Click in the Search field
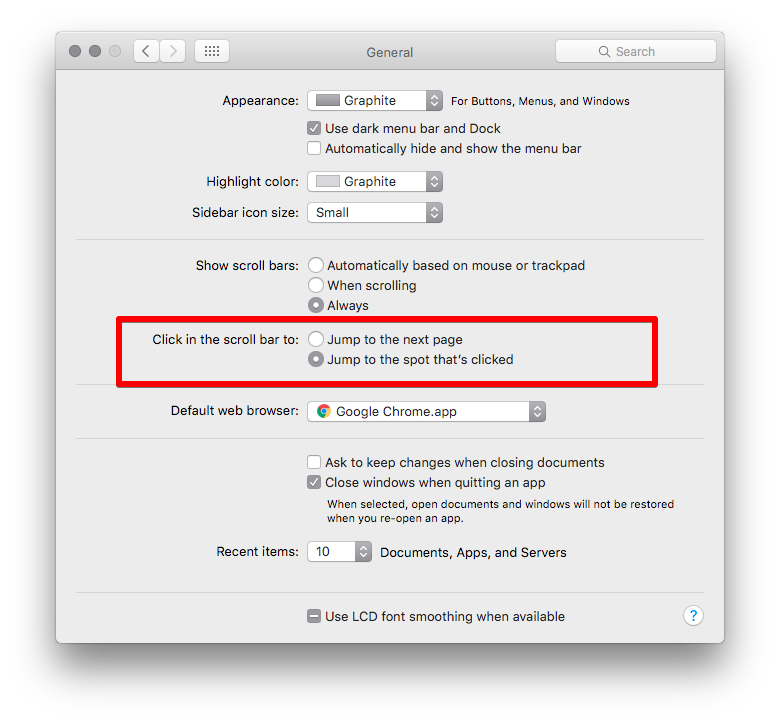Screen dimensions: 780x723 point(636,51)
